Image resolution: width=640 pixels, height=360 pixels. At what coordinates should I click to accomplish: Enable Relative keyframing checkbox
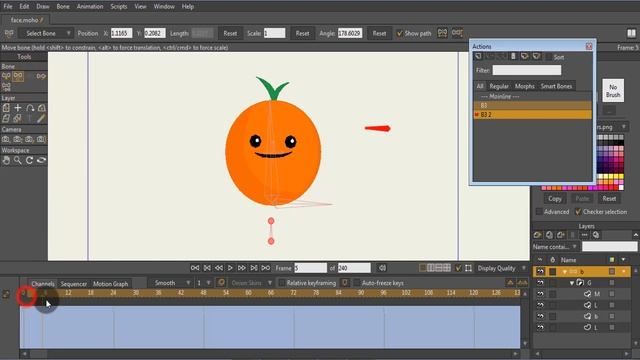click(282, 283)
